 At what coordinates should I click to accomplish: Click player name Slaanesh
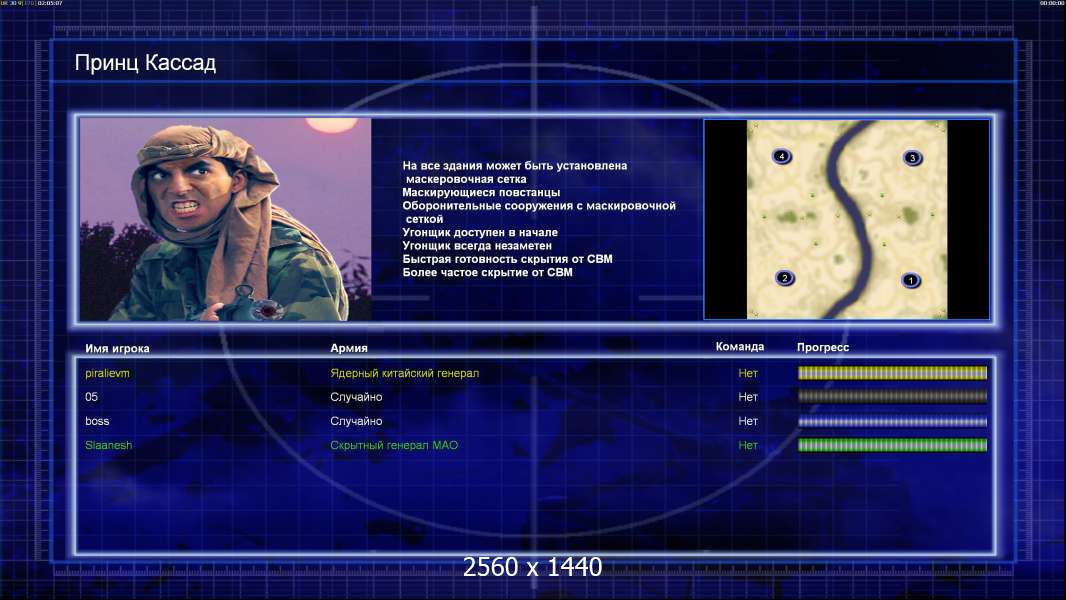point(109,445)
